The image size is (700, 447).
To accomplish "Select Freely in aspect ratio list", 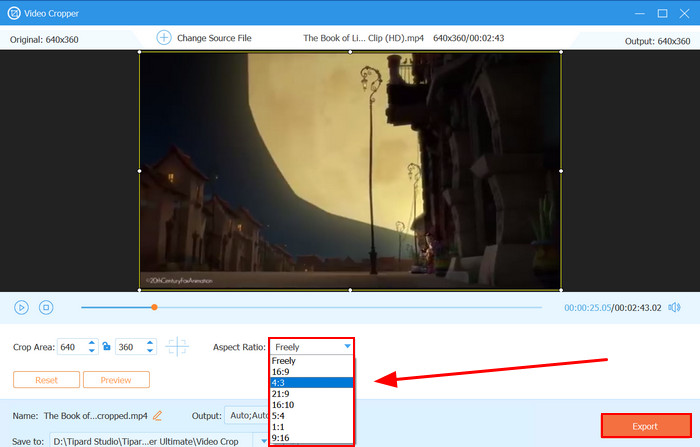I will point(312,361).
